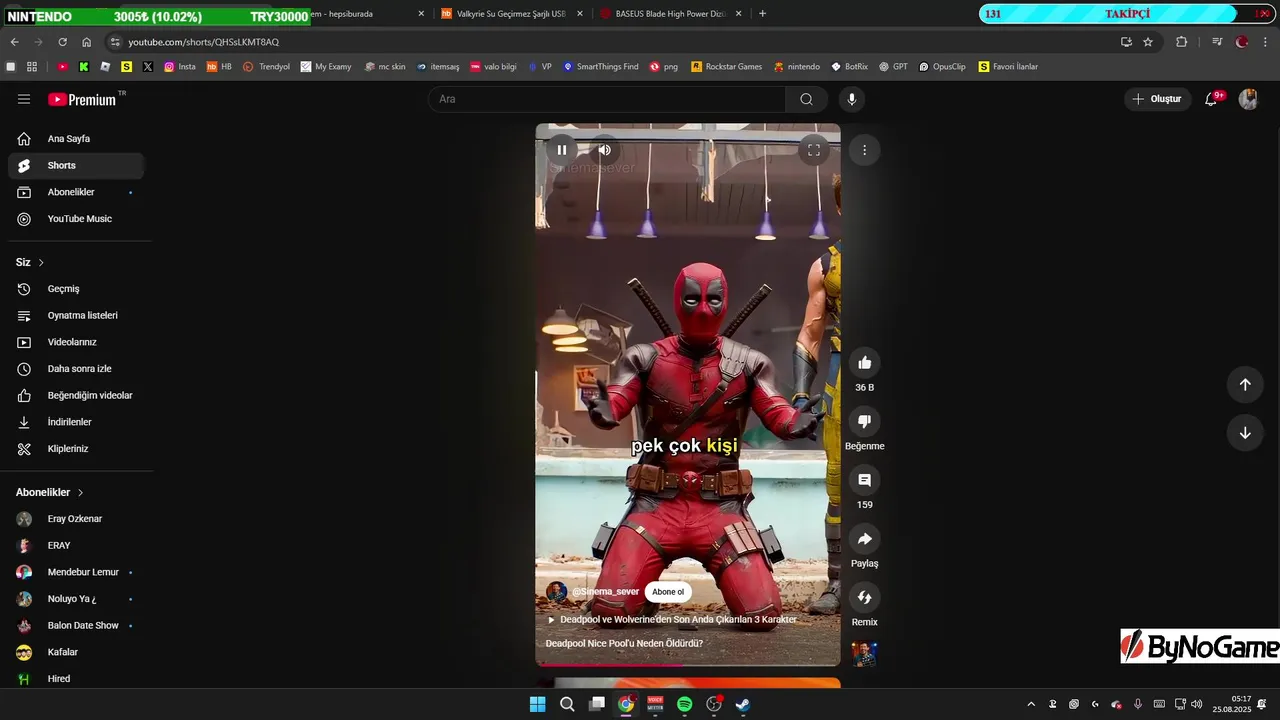Go to previous Short with up arrow
Image resolution: width=1280 pixels, height=720 pixels.
1245,385
